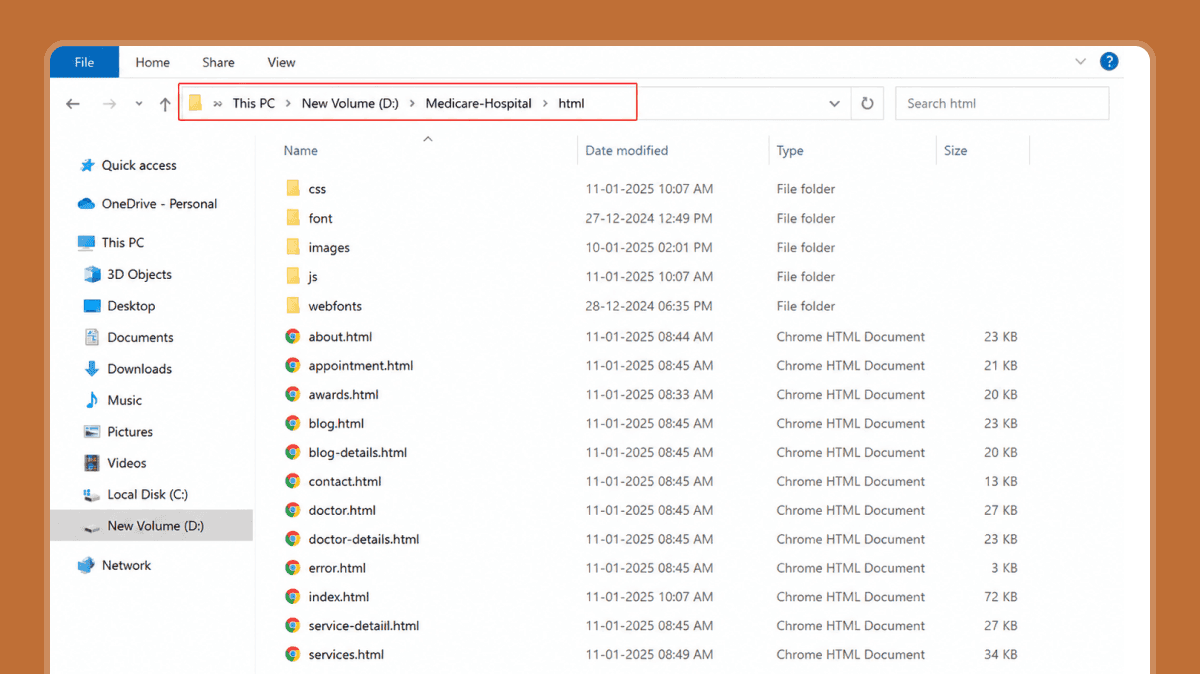Select the service-detaiil.html file name
Image resolution: width=1200 pixels, height=674 pixels.
tap(364, 626)
